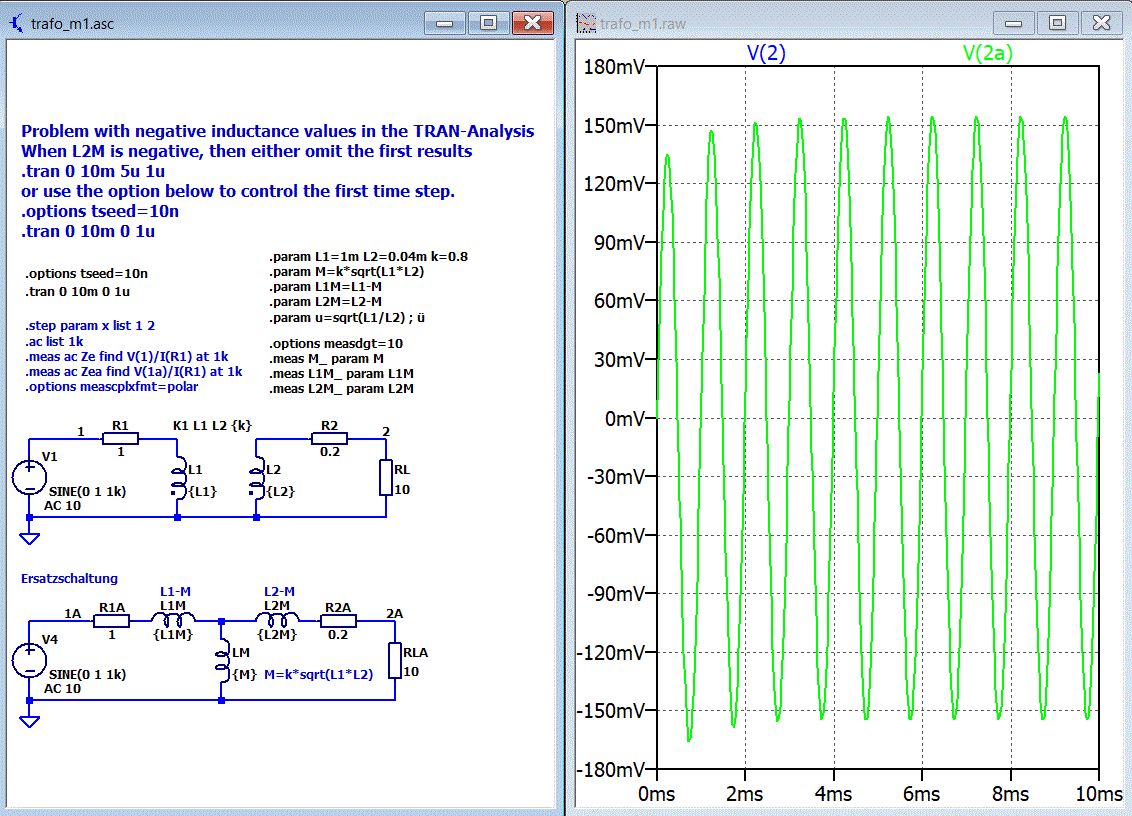Click the V4 voltage source symbol
The height and width of the screenshot is (816, 1132).
point(29,661)
